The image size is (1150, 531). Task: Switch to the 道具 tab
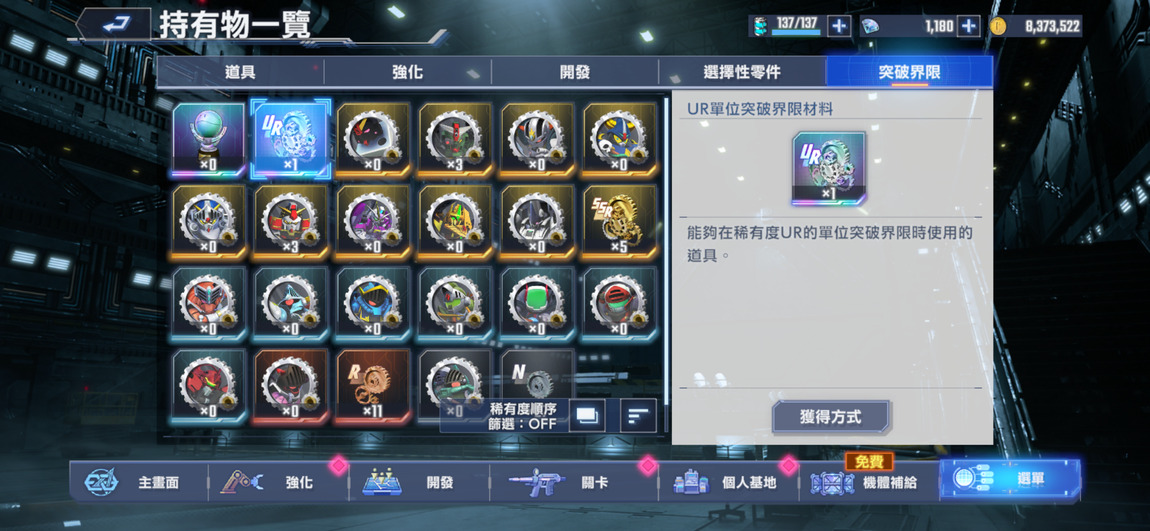(240, 73)
